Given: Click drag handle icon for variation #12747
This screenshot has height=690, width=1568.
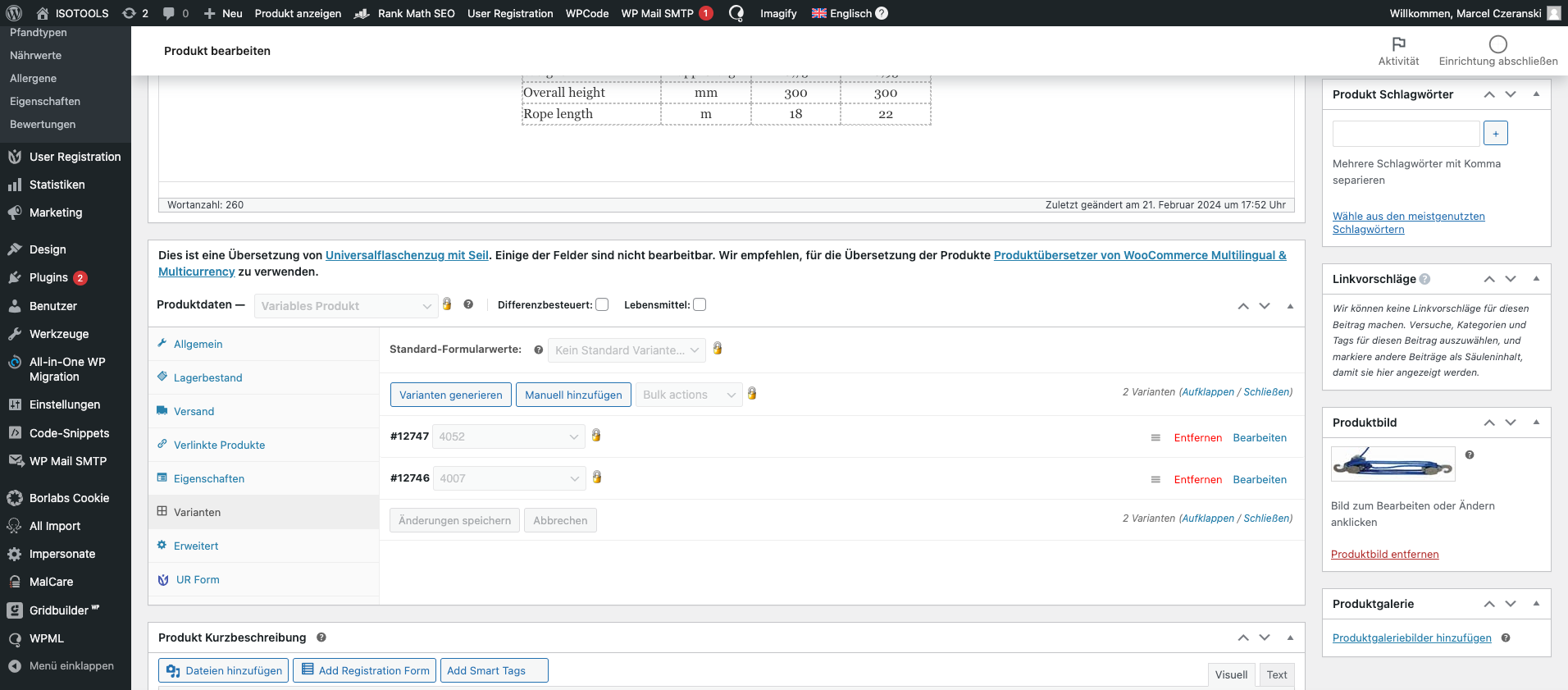Looking at the screenshot, I should click(1155, 438).
